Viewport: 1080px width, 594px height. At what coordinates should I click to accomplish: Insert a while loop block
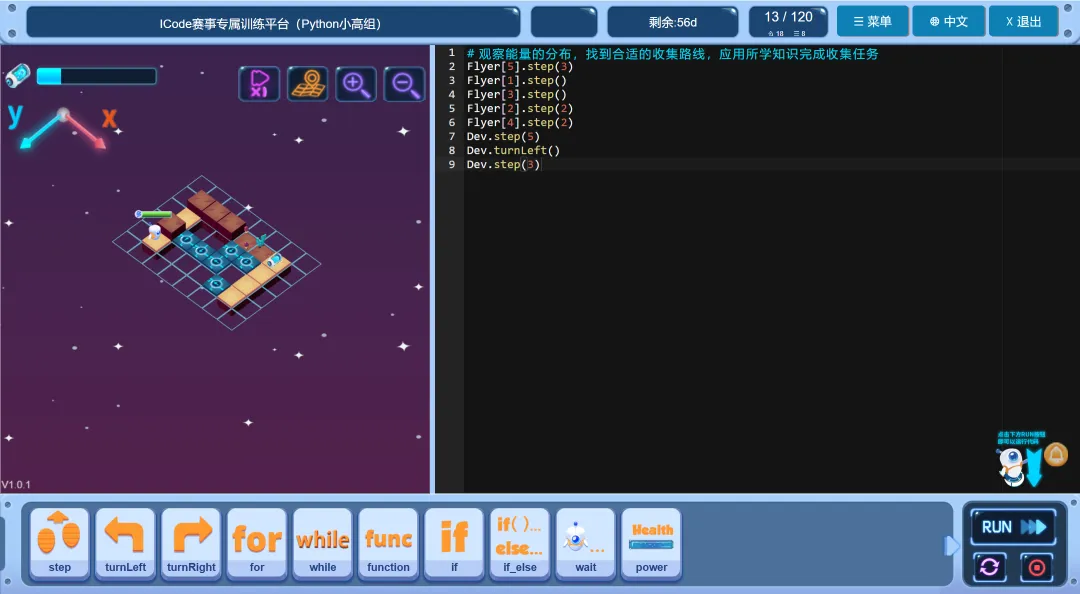point(322,544)
